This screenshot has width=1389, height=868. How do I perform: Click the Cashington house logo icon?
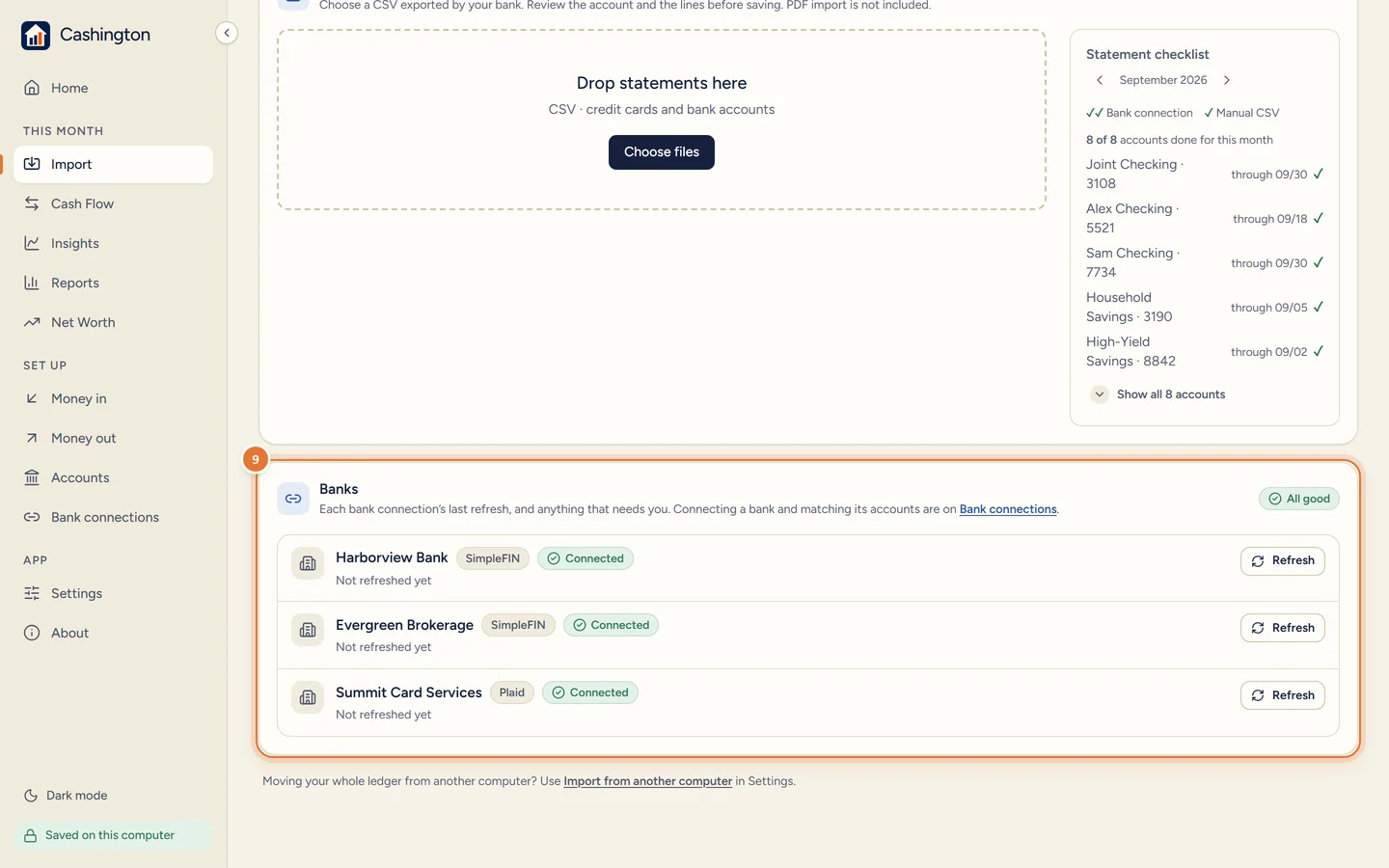point(36,36)
